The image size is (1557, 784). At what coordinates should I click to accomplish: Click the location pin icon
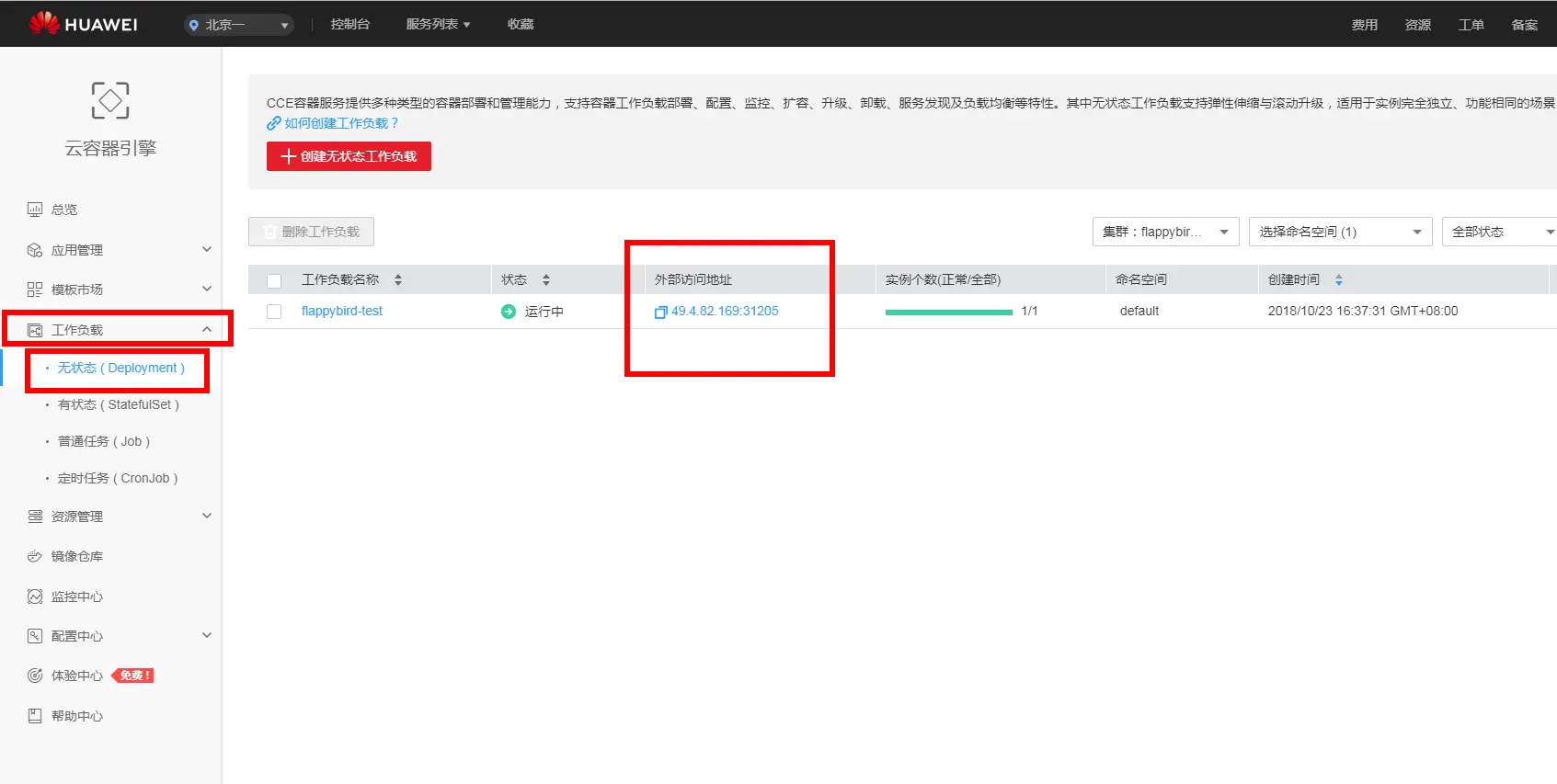click(x=193, y=25)
